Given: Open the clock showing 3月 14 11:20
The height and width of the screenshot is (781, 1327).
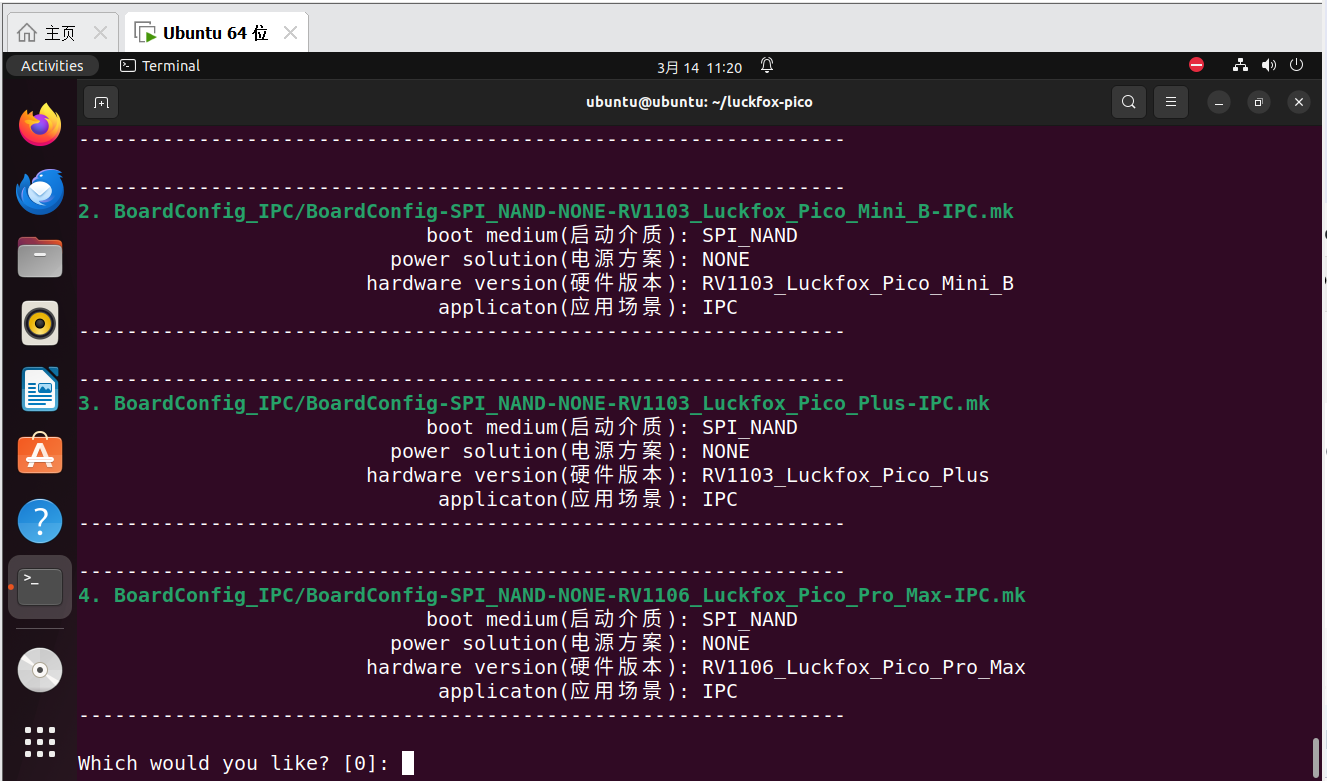Looking at the screenshot, I should [x=700, y=67].
